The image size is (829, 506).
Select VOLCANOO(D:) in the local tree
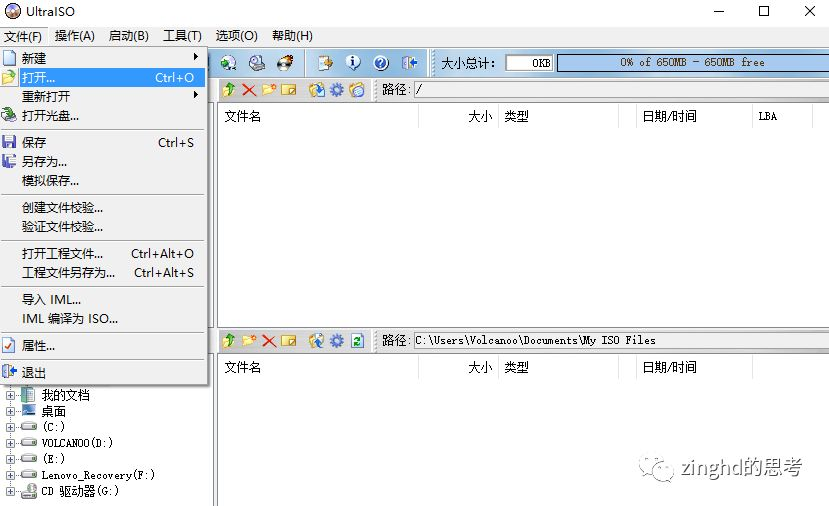tap(77, 443)
